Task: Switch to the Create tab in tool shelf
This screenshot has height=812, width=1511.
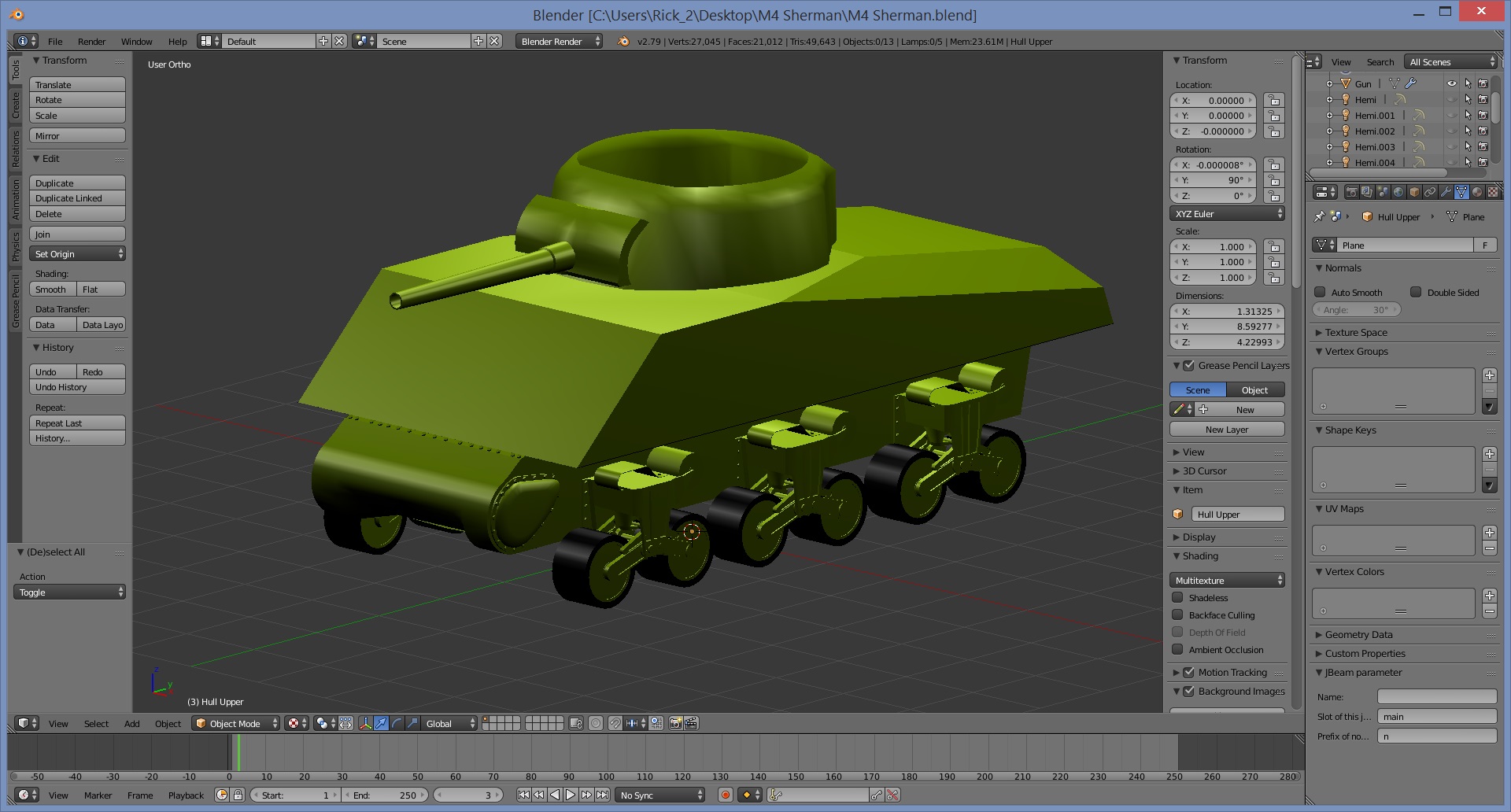Action: [15, 105]
